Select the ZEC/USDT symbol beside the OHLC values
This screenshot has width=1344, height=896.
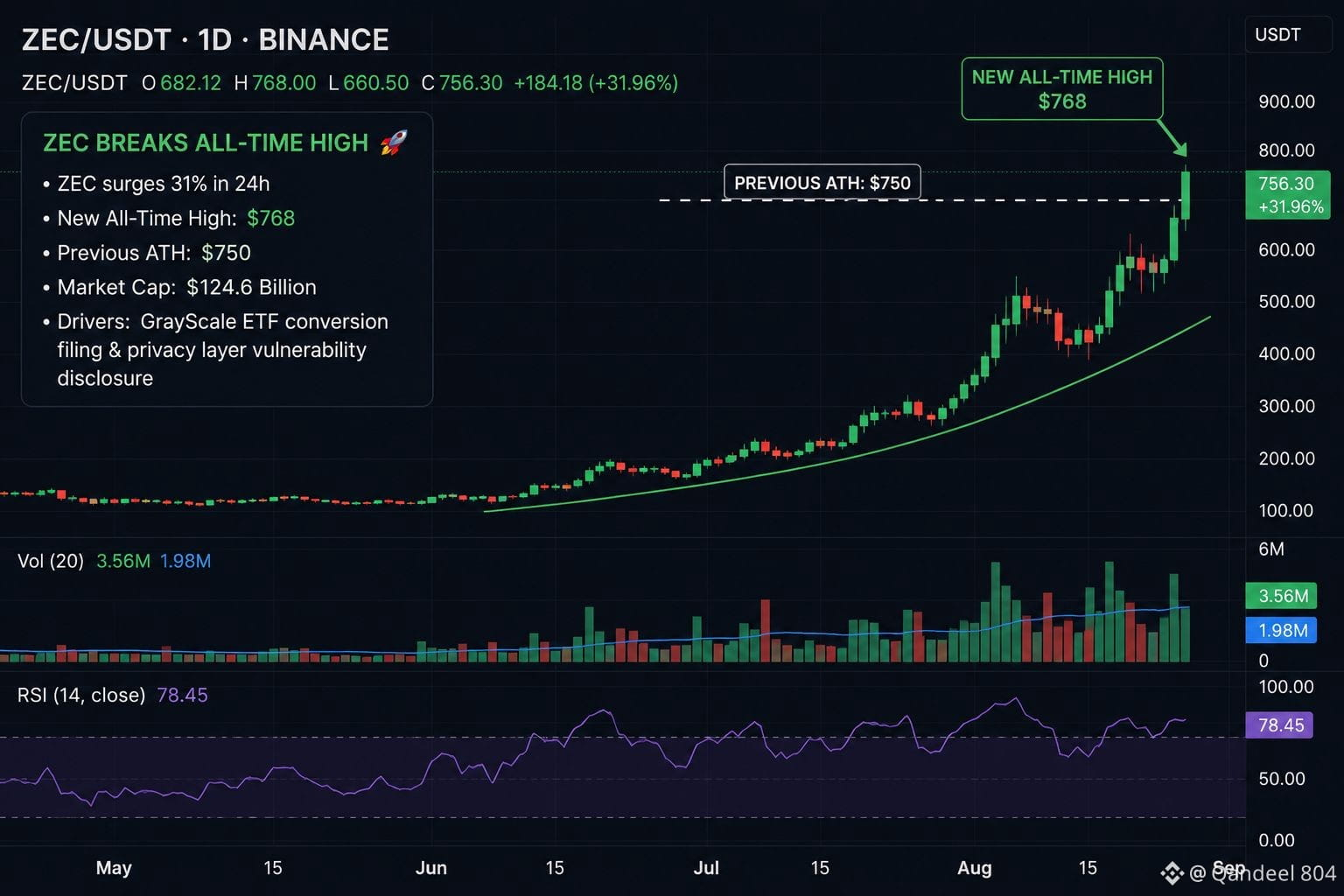74,83
